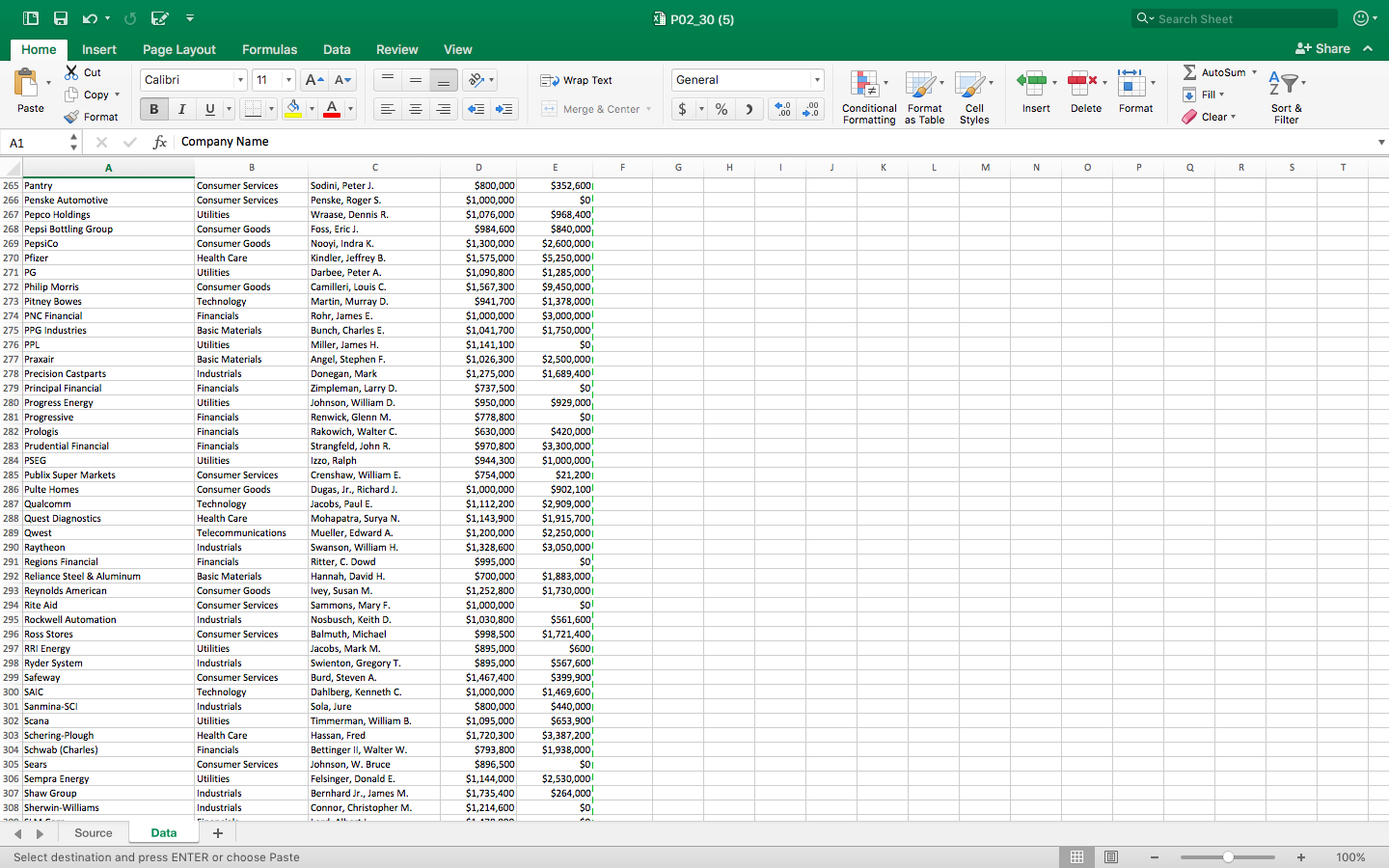
Task: Toggle Underline formatting
Action: [x=209, y=109]
